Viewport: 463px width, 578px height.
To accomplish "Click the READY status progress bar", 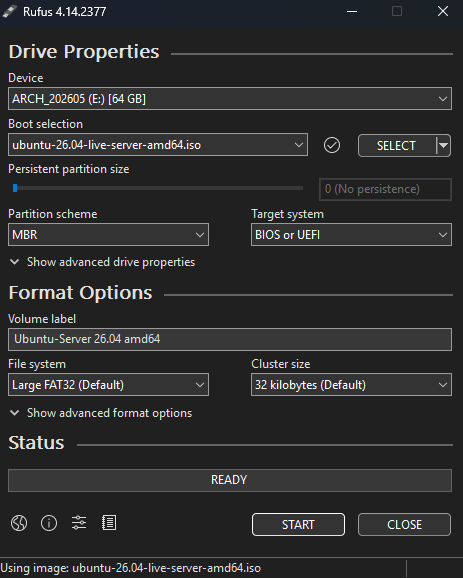I will click(x=230, y=480).
